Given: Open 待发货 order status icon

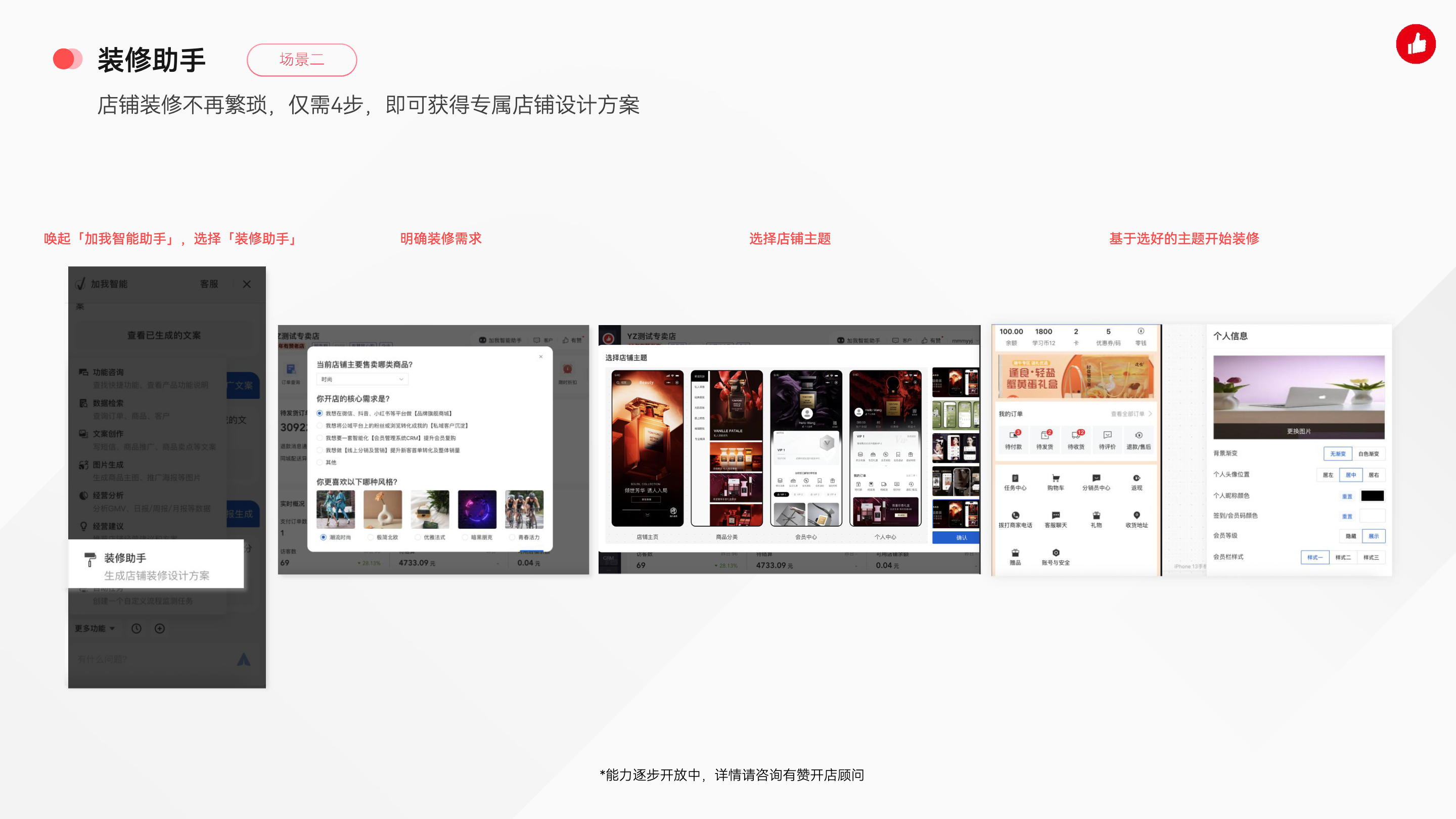Looking at the screenshot, I should click(x=1044, y=435).
